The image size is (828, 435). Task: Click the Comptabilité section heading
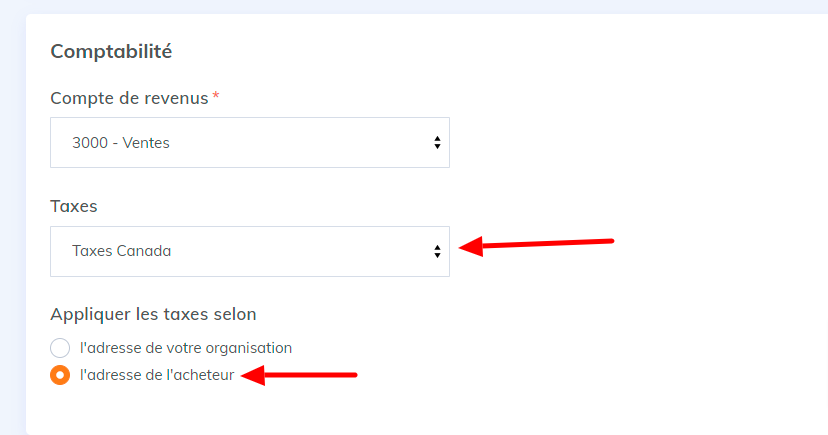pos(111,51)
